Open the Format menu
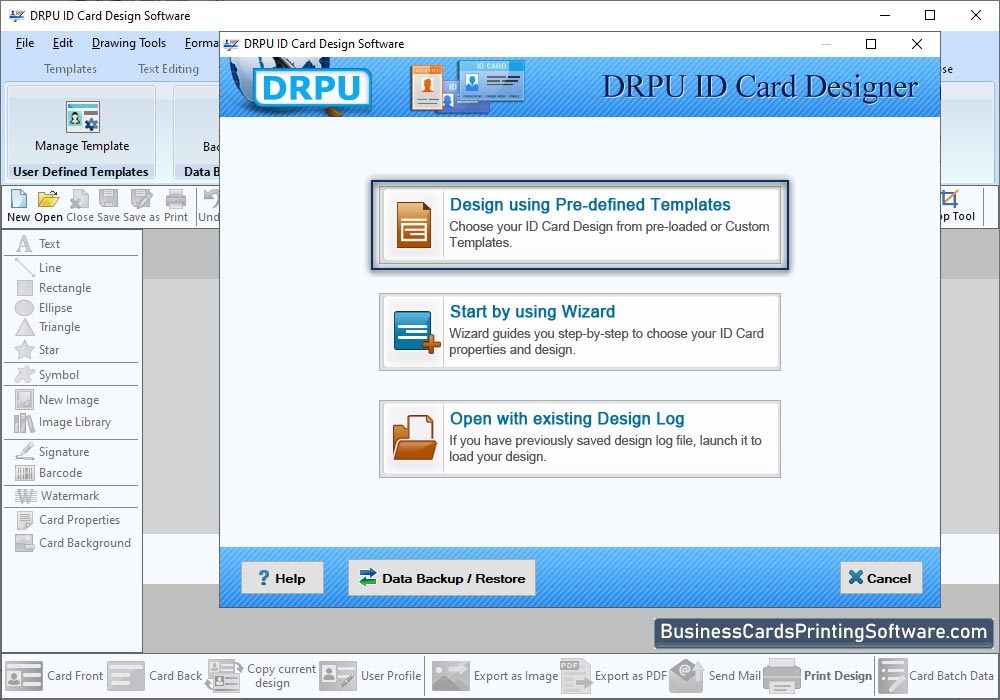 [202, 43]
